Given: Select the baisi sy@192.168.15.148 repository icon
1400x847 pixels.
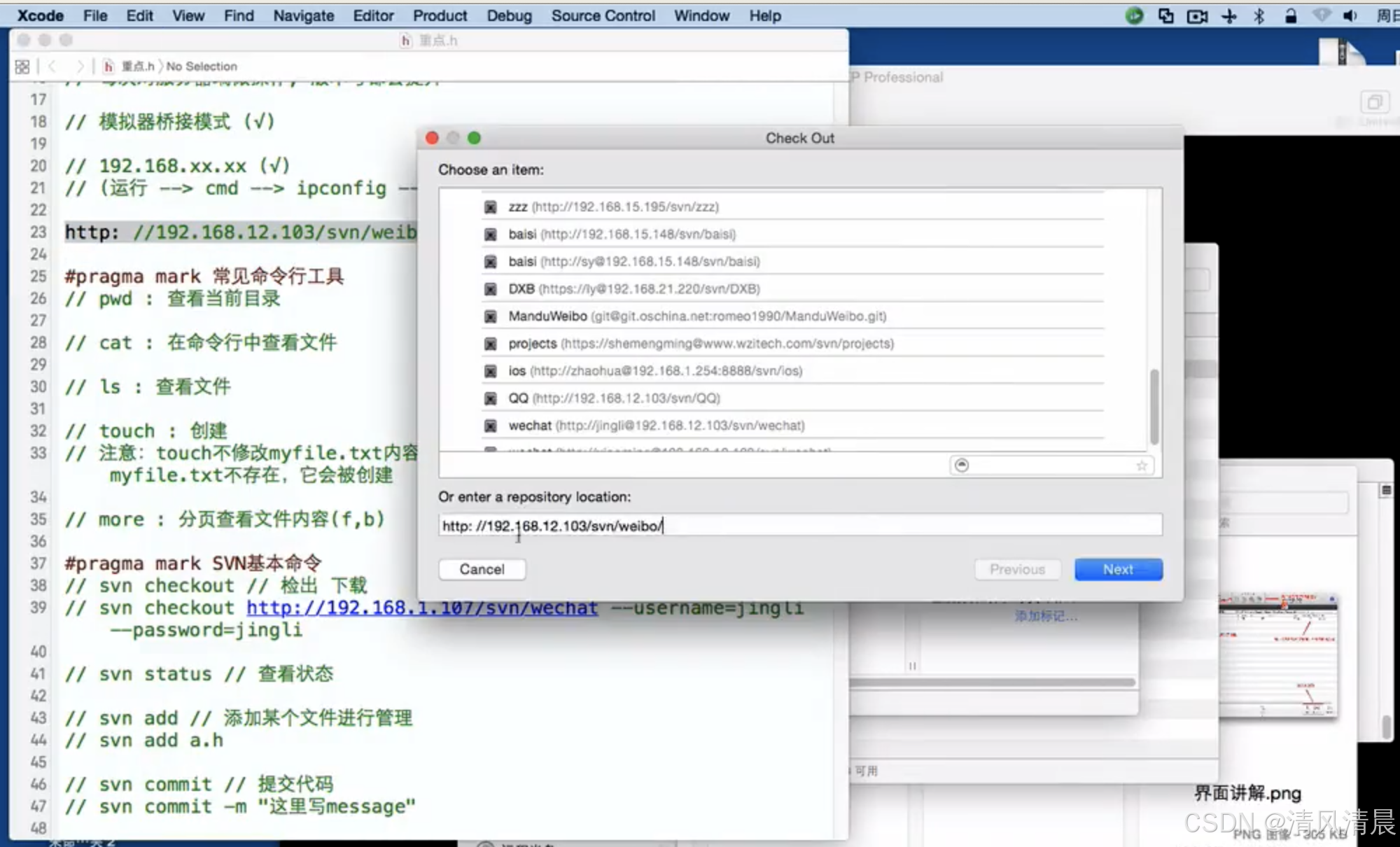Looking at the screenshot, I should 491,262.
